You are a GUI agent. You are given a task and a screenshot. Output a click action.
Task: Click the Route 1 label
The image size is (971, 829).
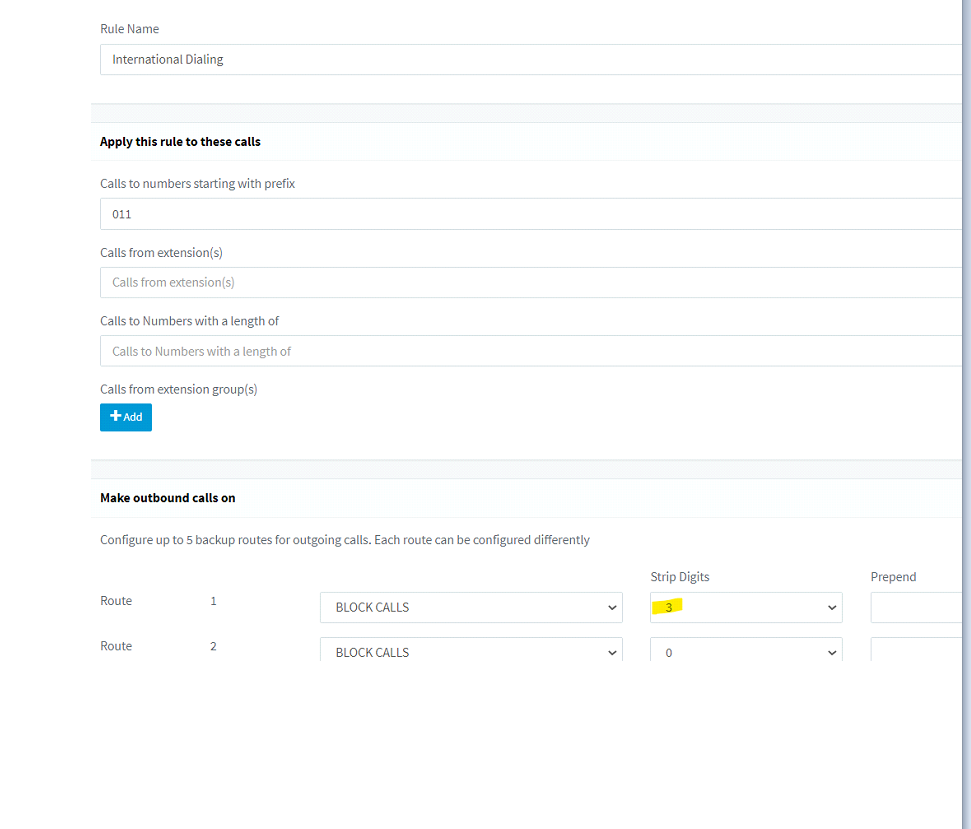(x=115, y=600)
